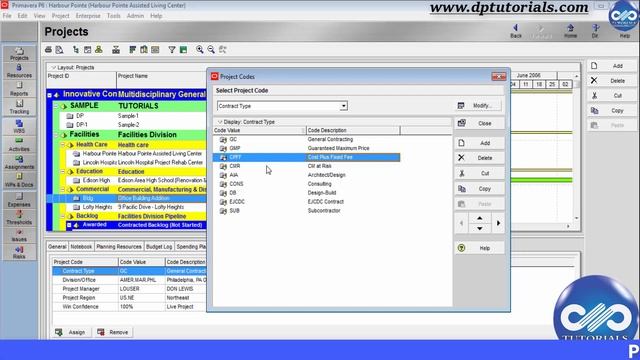Collapse the Health Care EPS node

pos(62,145)
